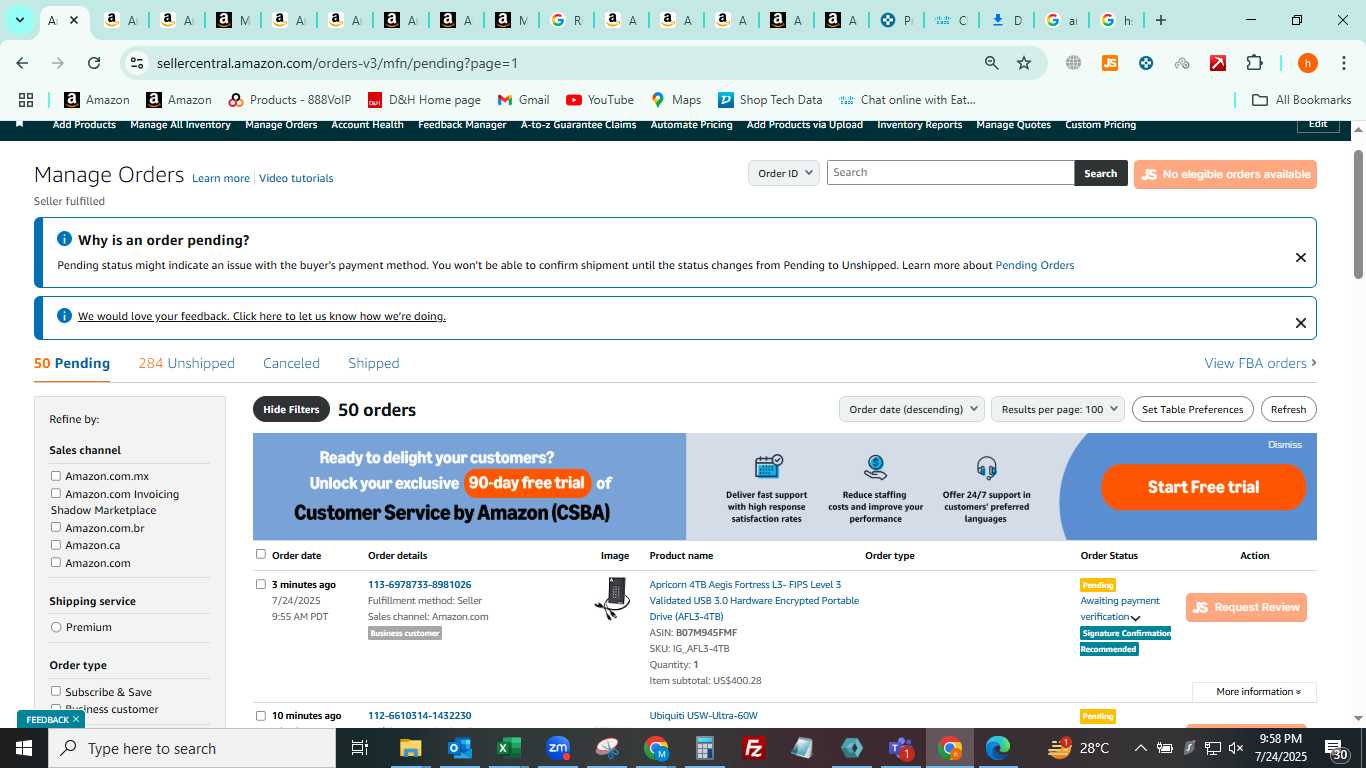Screen dimensions: 1366x768
Task: Show hidden system tray icons
Action: (1140, 748)
